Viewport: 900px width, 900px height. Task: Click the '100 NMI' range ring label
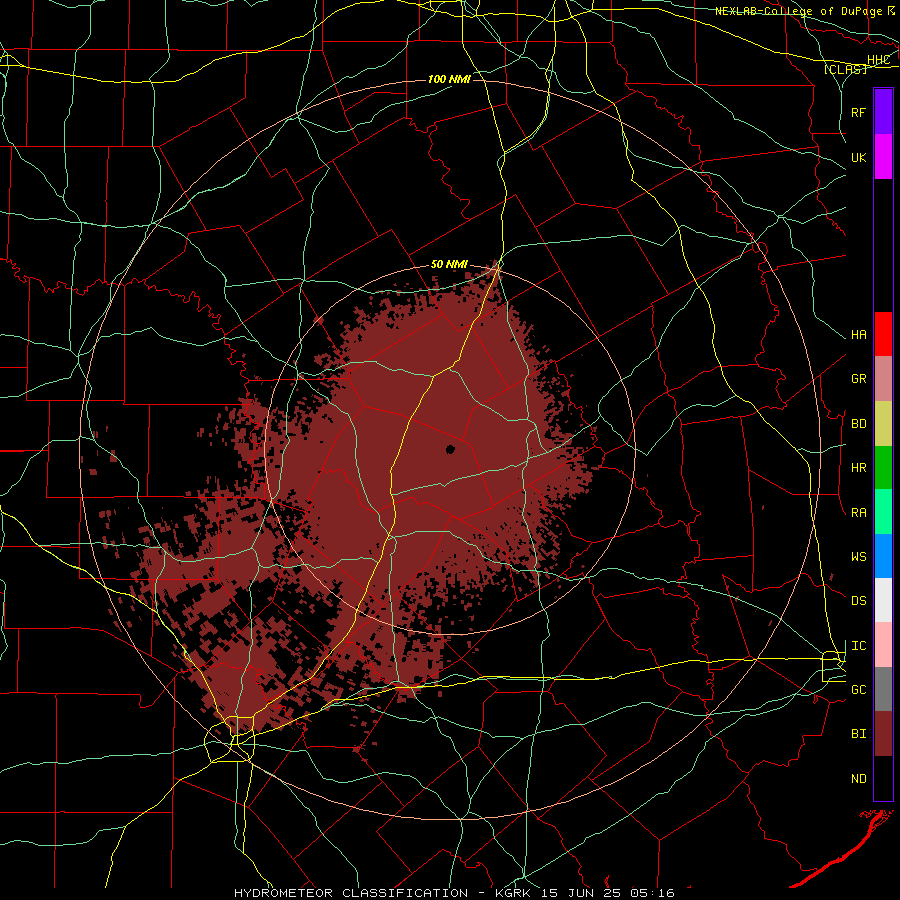tap(449, 79)
